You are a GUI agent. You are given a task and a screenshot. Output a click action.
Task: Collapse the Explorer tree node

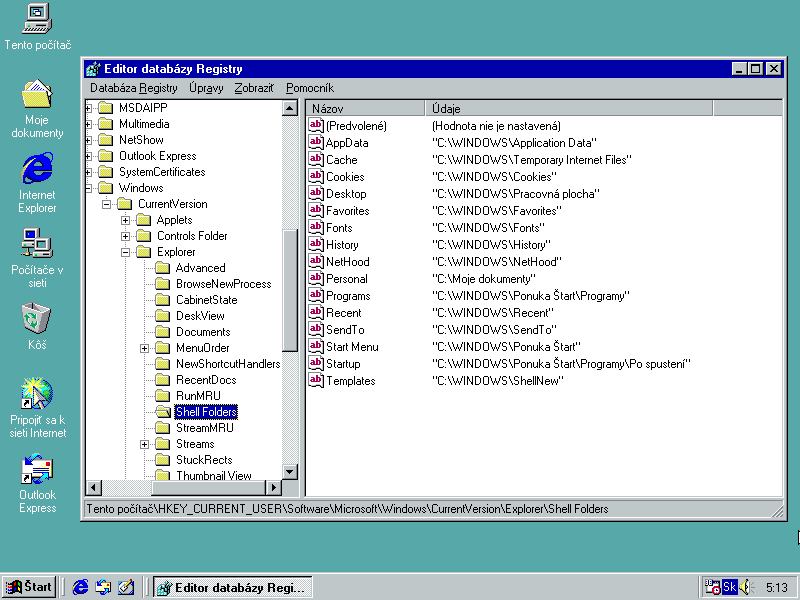(126, 252)
